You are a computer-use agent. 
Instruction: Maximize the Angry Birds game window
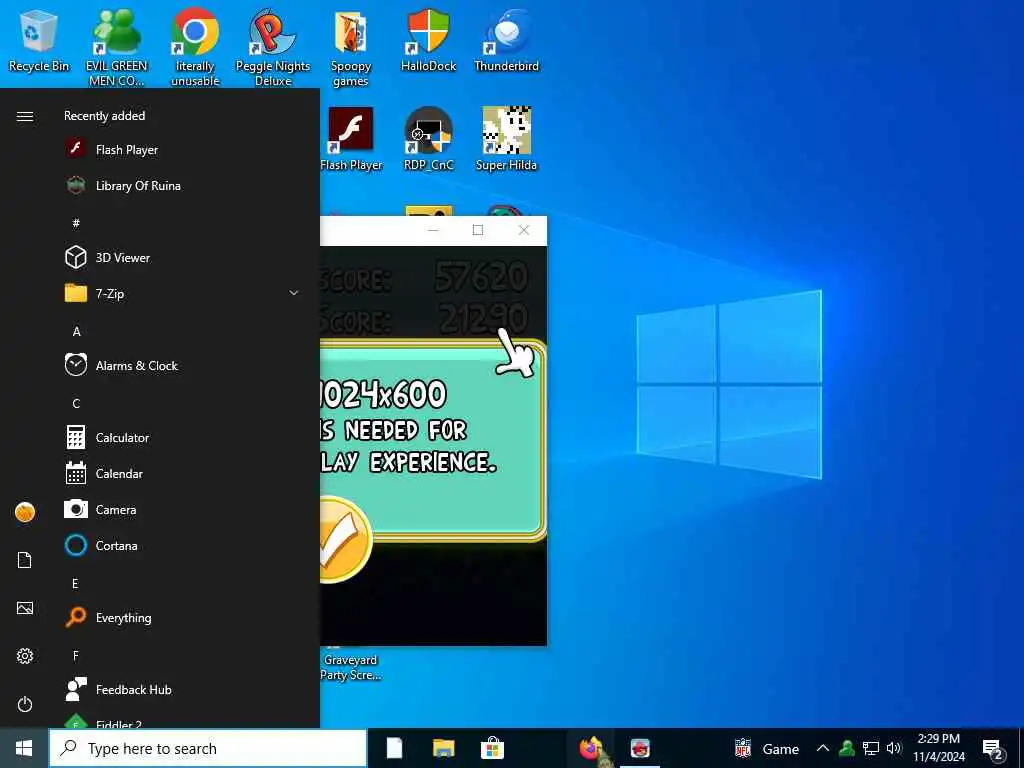pyautogui.click(x=478, y=230)
